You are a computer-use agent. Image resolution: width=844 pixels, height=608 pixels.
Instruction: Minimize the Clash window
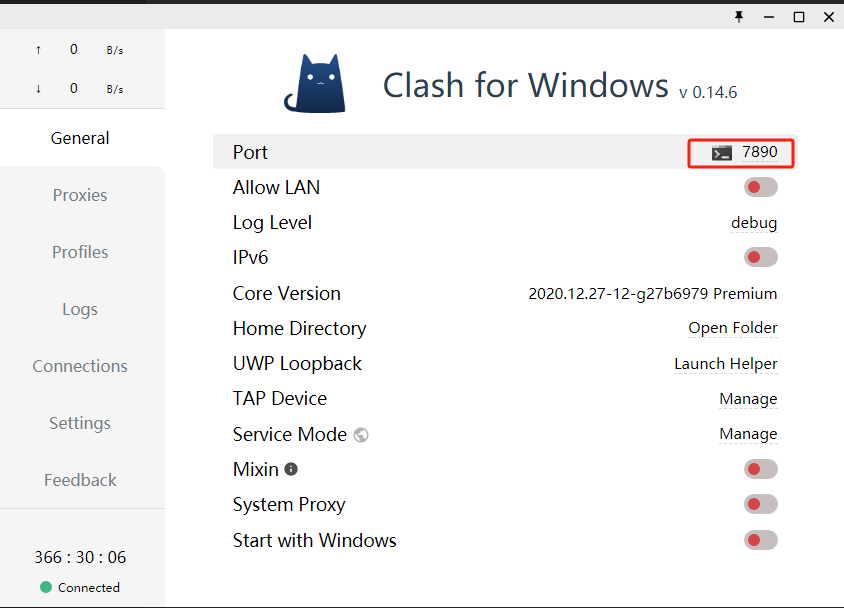tap(769, 17)
